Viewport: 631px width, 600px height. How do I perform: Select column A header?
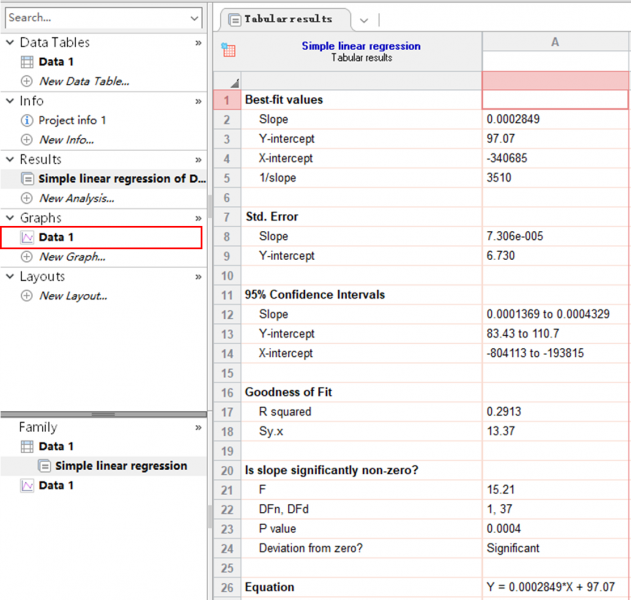(x=555, y=42)
